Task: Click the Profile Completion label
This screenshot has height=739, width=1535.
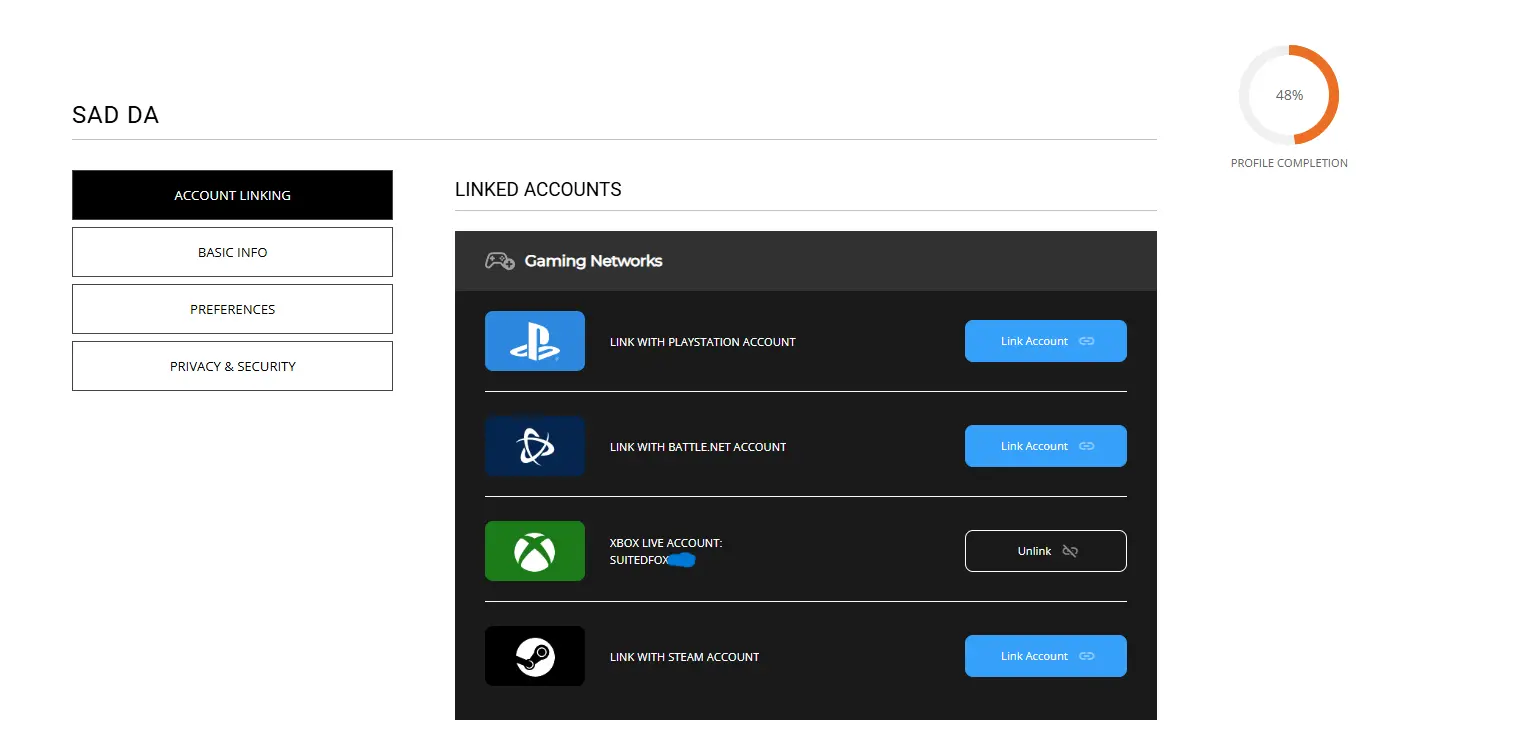Action: point(1289,163)
